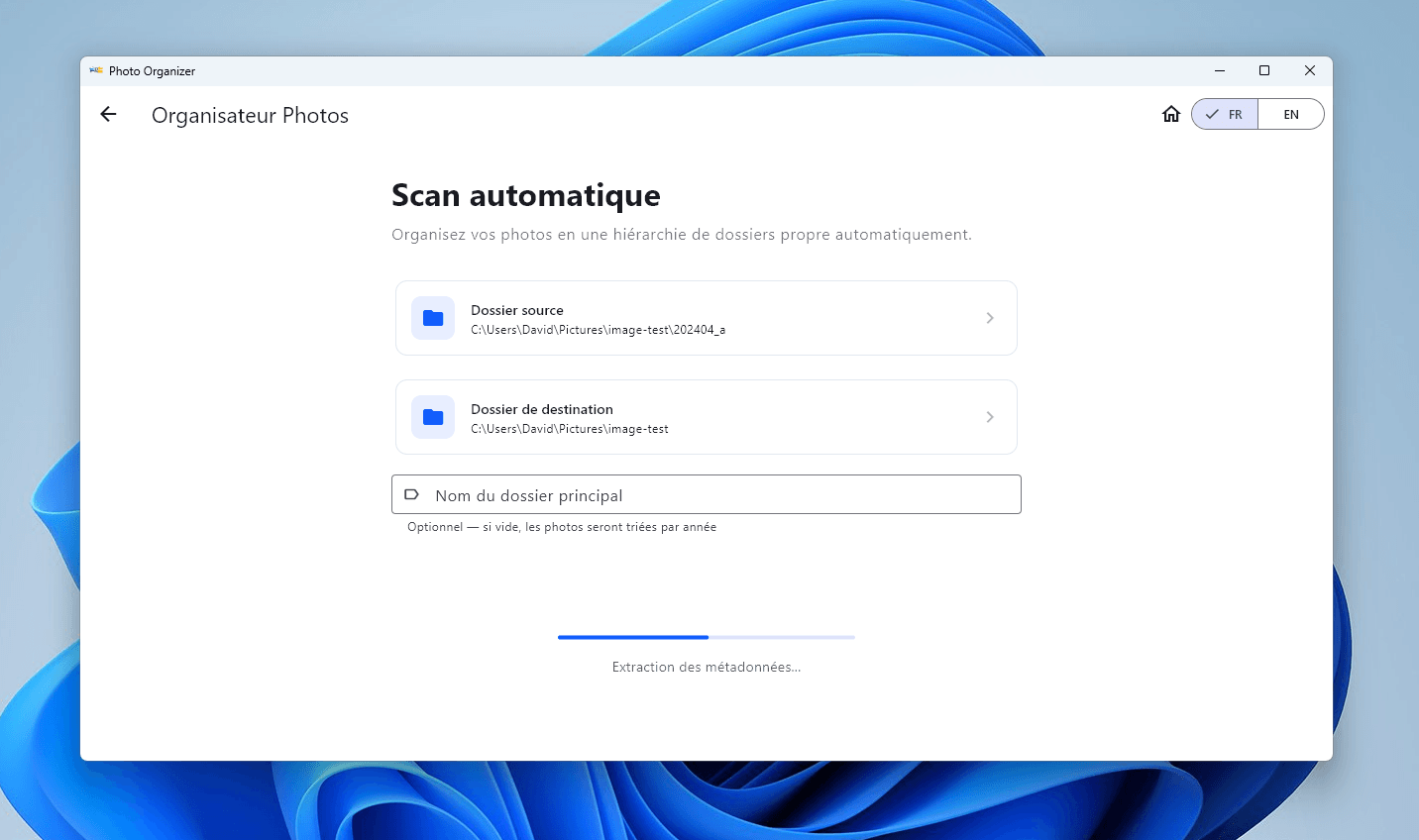Click the Extraction des métadonnées progress bar

pyautogui.click(x=706, y=637)
